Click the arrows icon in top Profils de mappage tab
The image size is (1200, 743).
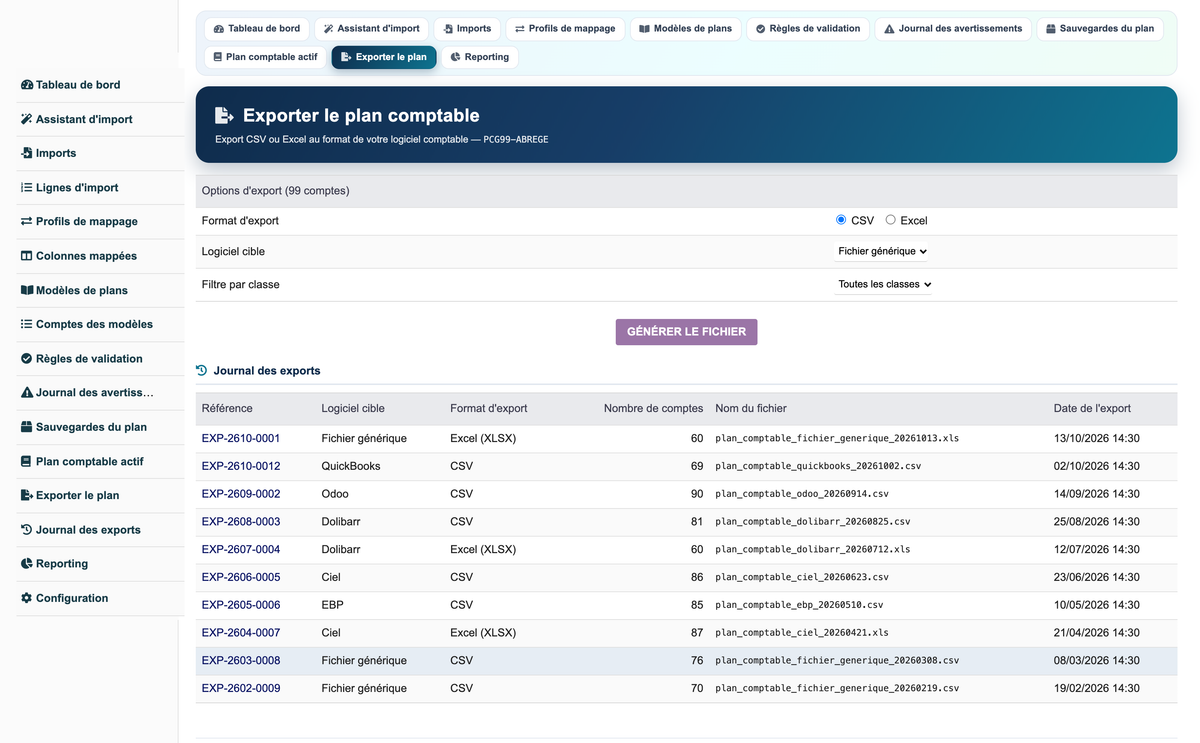click(520, 29)
